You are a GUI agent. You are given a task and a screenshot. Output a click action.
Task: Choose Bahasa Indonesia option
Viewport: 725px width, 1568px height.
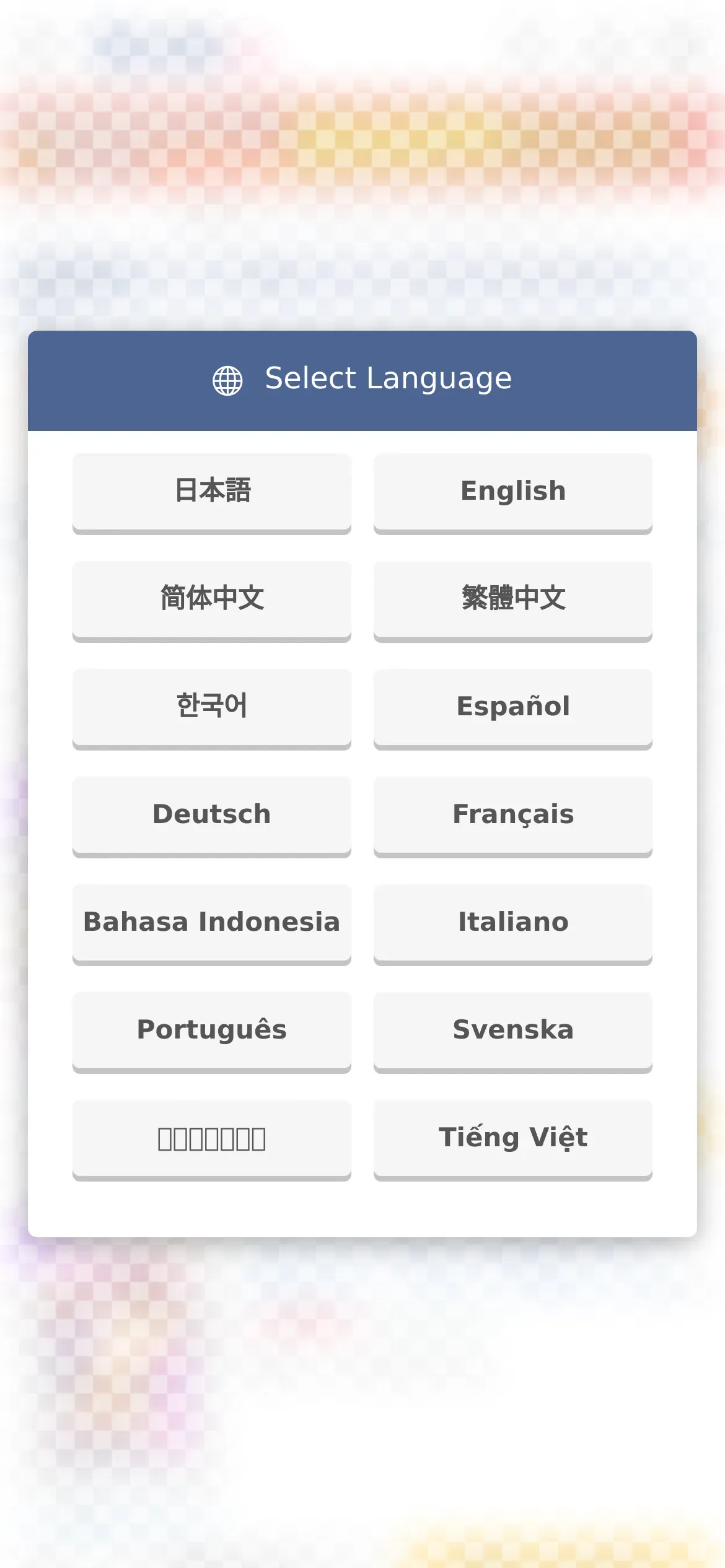click(212, 923)
